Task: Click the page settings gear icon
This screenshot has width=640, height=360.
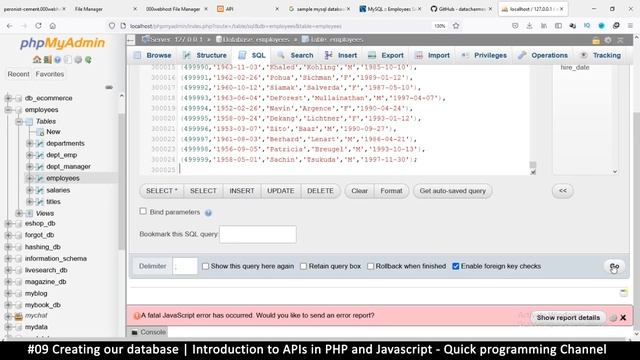Action: pos(608,40)
